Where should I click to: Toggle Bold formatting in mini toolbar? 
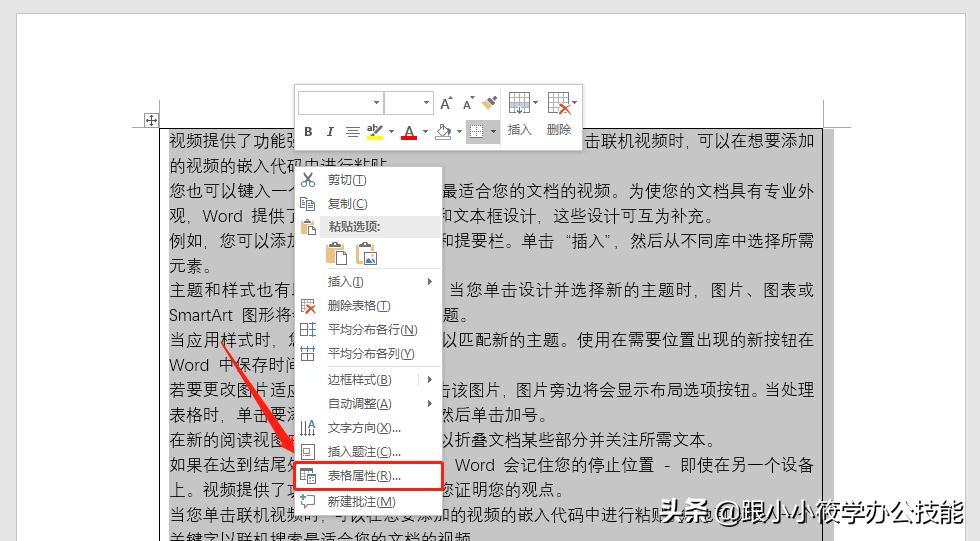[308, 132]
